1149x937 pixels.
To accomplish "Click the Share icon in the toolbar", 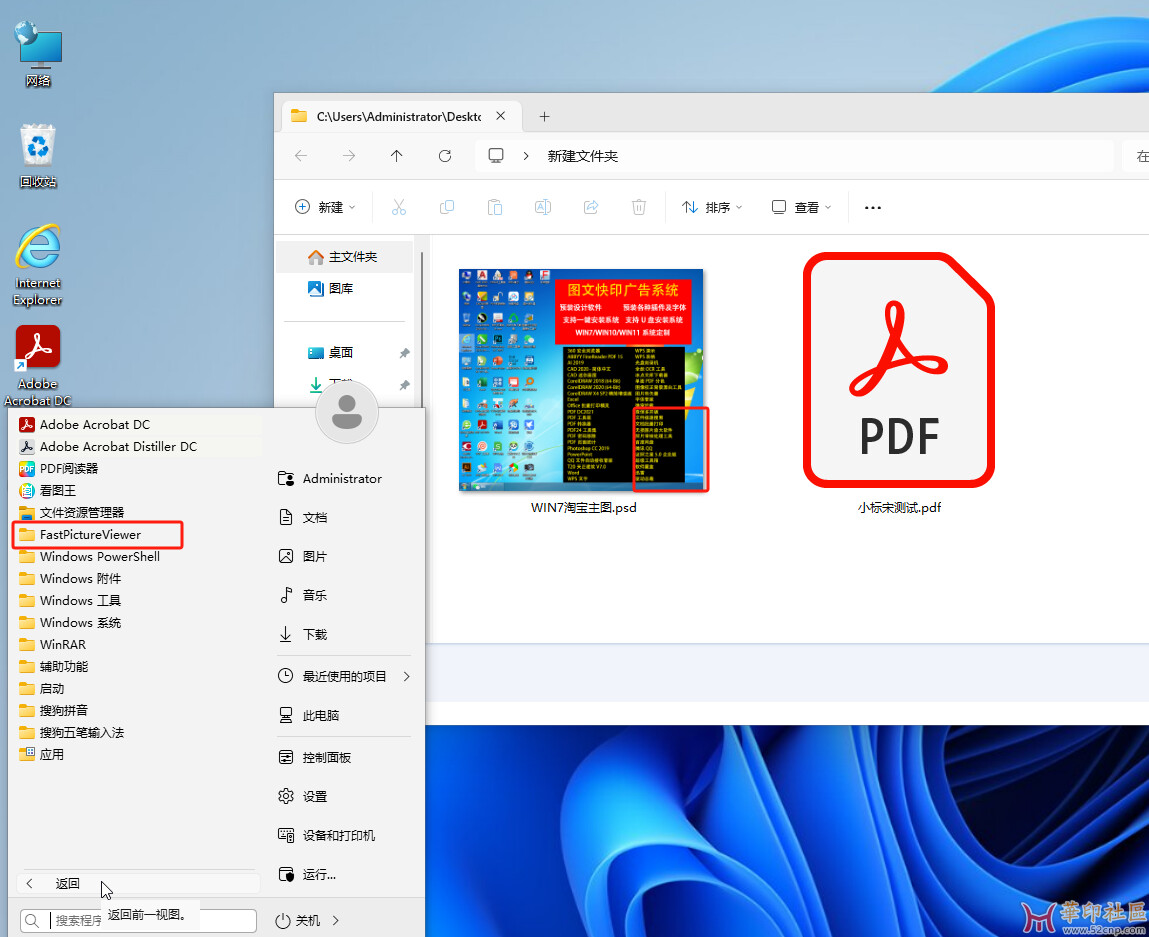I will tap(591, 207).
